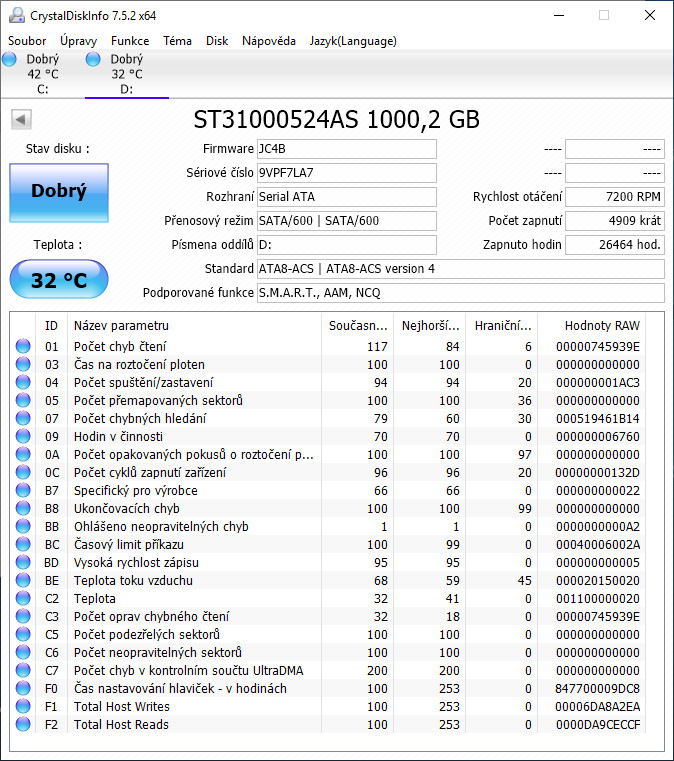Switch to the C: disk tab
This screenshot has height=761, width=674.
click(x=42, y=74)
